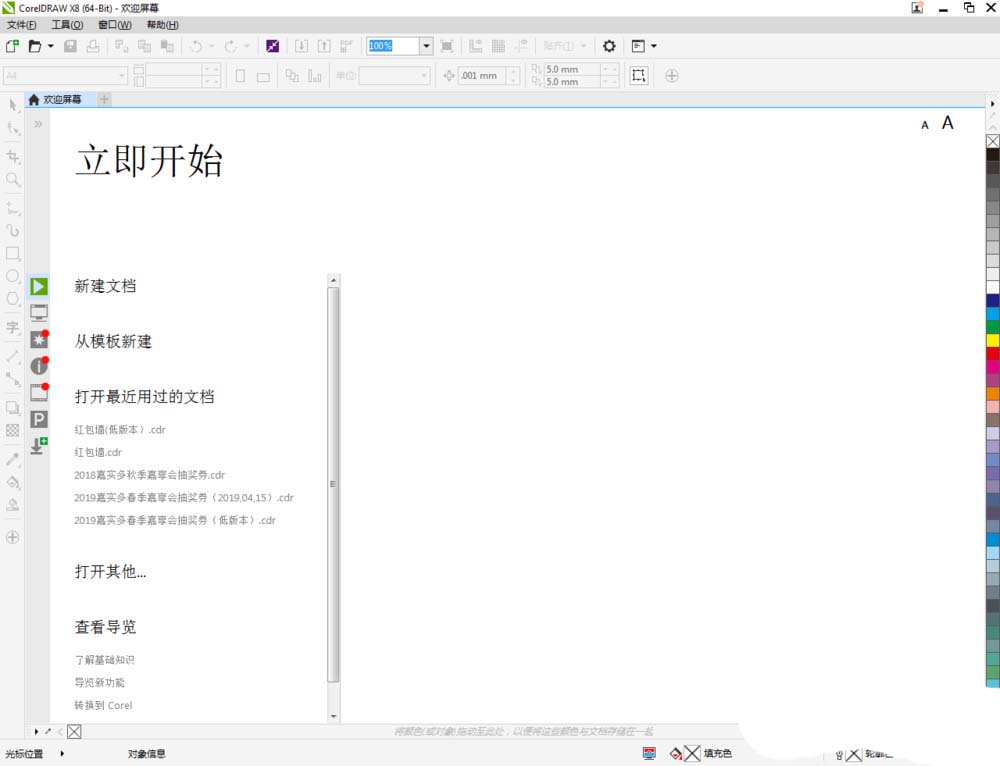Click the Open folder toolbar icon
1000x766 pixels.
pyautogui.click(x=35, y=46)
